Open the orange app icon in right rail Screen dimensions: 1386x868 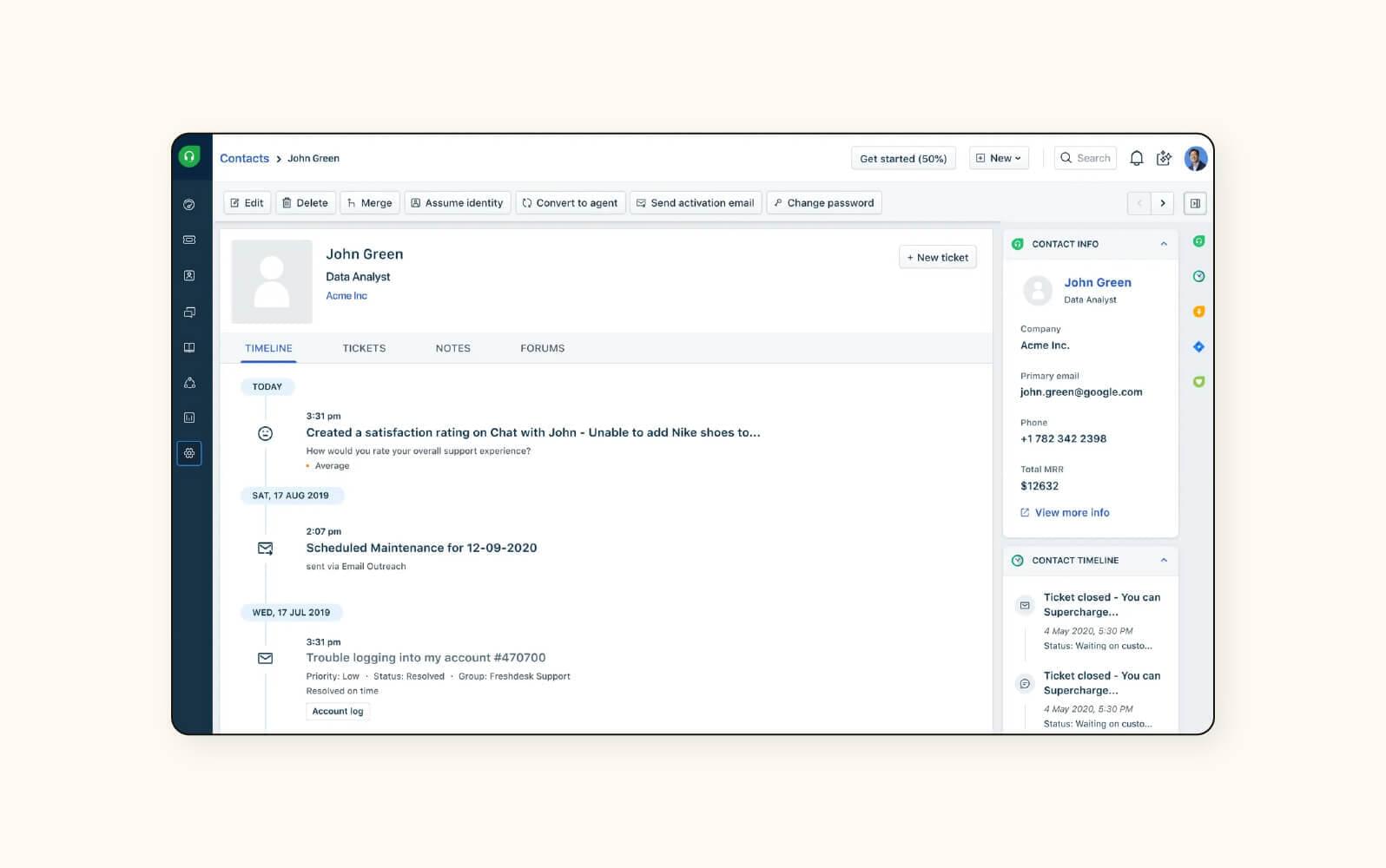[x=1198, y=312]
